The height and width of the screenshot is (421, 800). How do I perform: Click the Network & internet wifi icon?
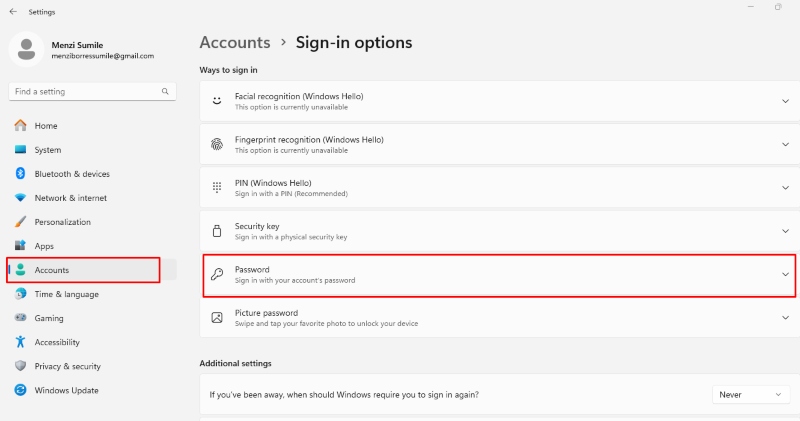tap(20, 197)
